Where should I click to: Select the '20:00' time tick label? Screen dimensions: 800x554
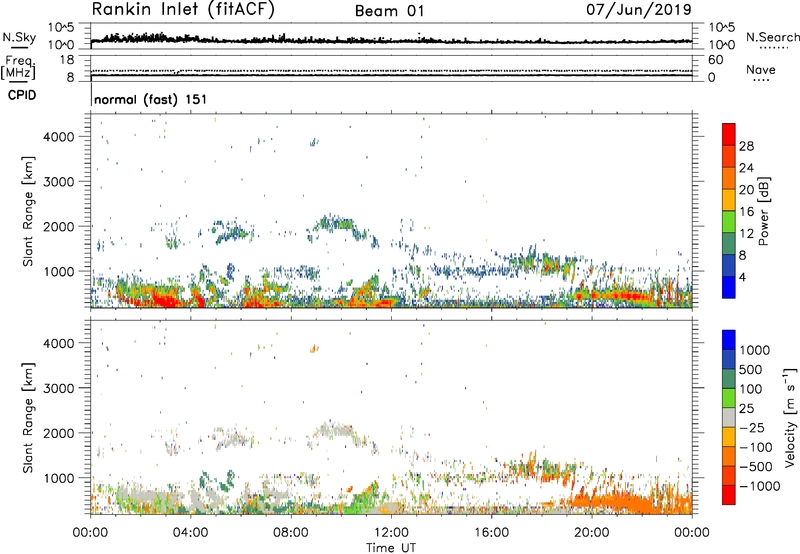591,533
